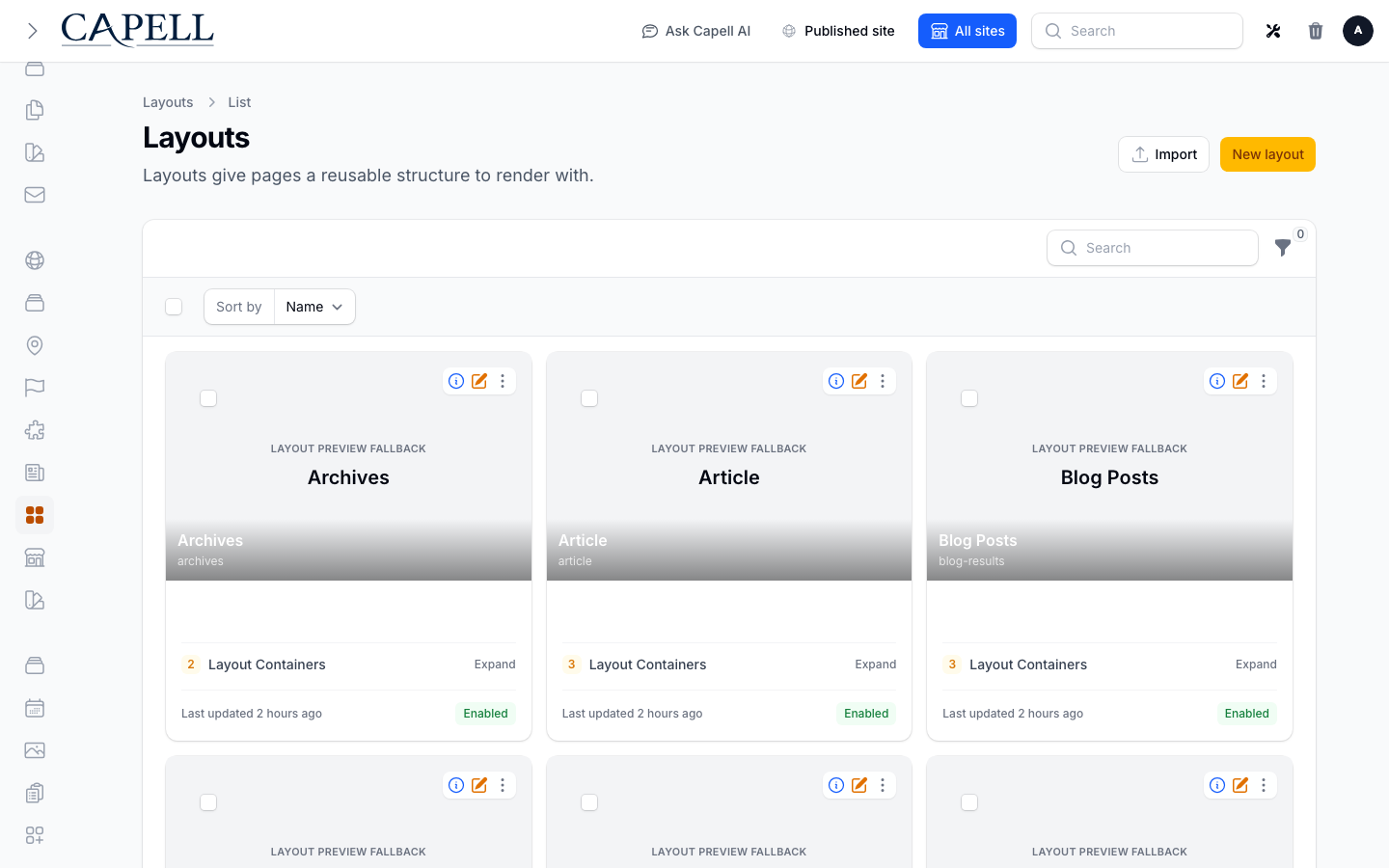This screenshot has width=1389, height=868.
Task: Click the Layouts breadcrumb link
Action: click(x=168, y=102)
